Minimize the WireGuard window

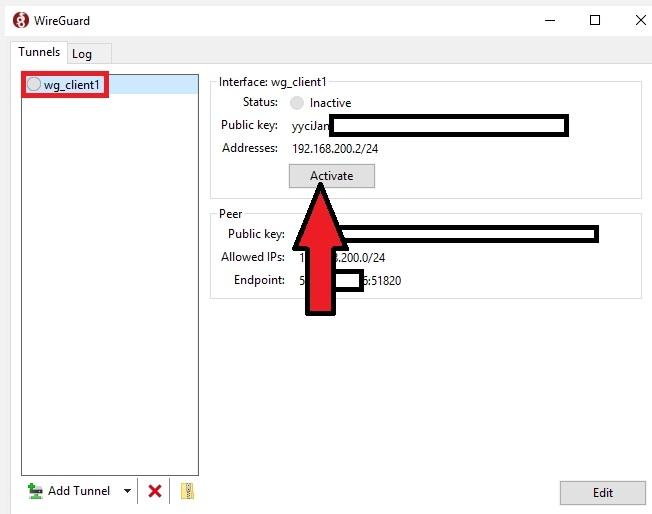(550, 20)
